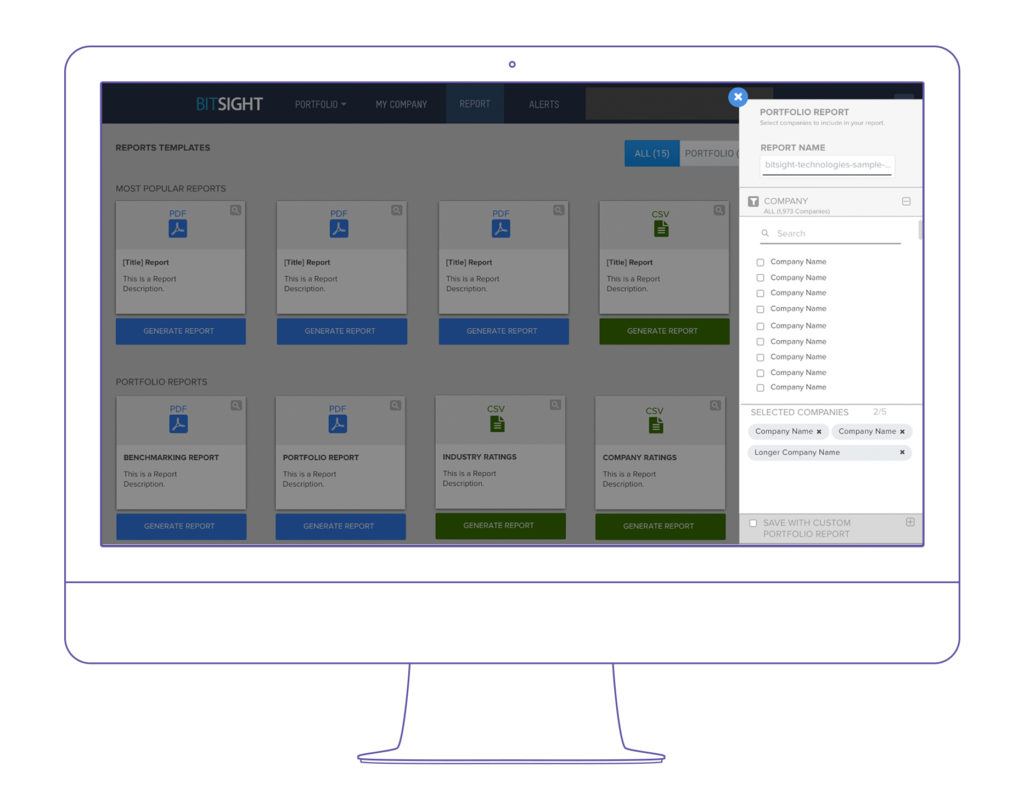Image resolution: width=1024 pixels, height=795 pixels.
Task: Generate the Portfolio Report card
Action: (340, 527)
